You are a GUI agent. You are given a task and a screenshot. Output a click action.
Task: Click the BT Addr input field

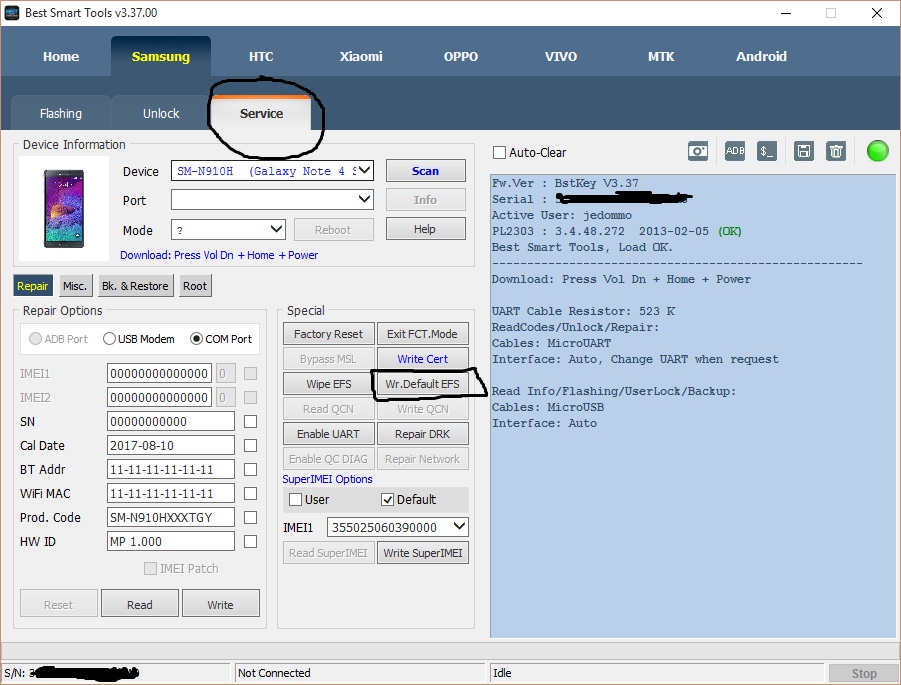[x=171, y=470]
